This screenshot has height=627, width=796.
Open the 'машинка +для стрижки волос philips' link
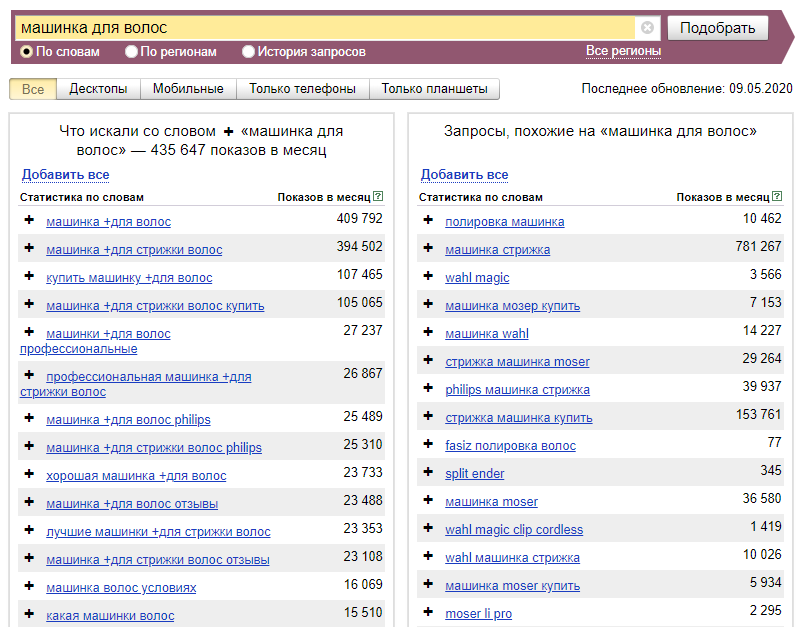154,448
